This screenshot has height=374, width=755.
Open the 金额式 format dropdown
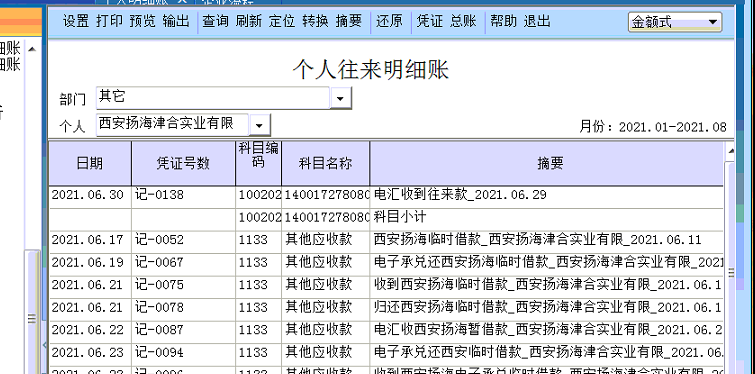click(x=675, y=22)
